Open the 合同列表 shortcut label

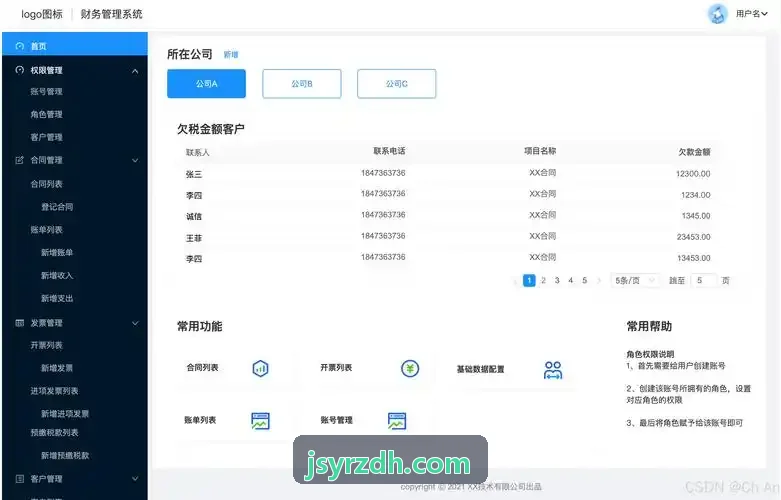202,368
